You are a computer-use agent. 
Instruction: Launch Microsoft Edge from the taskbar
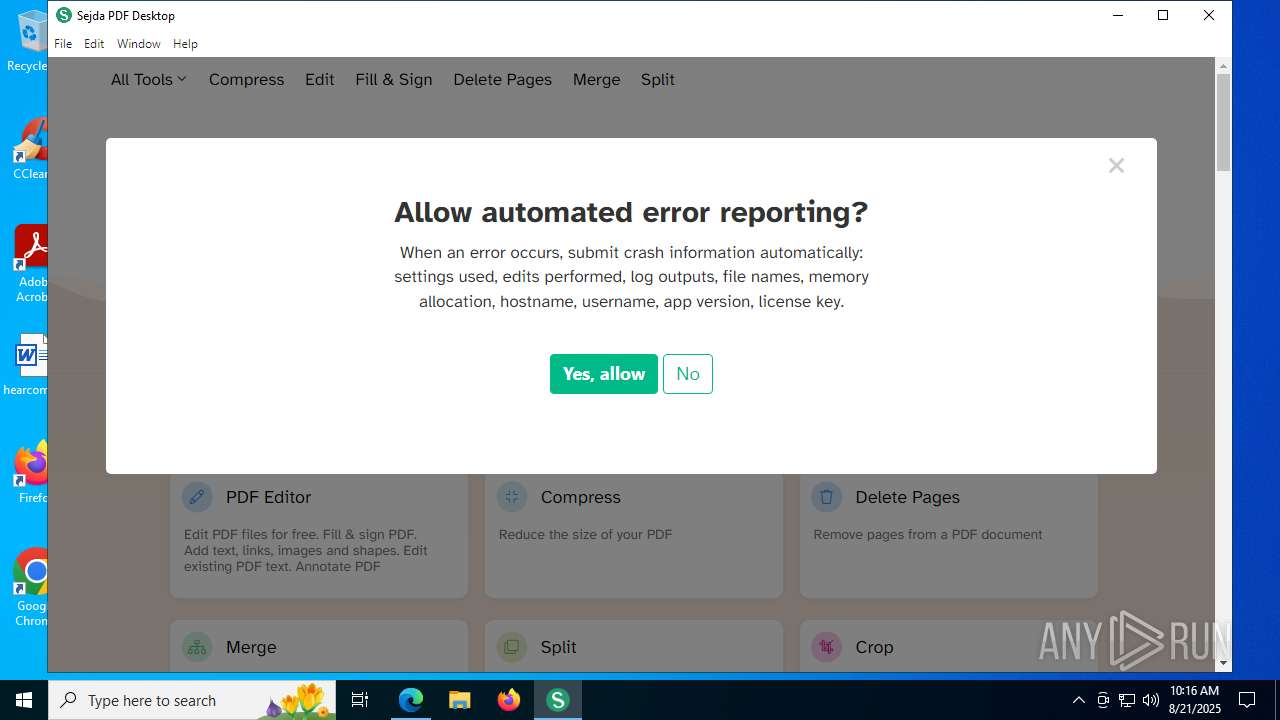click(411, 700)
